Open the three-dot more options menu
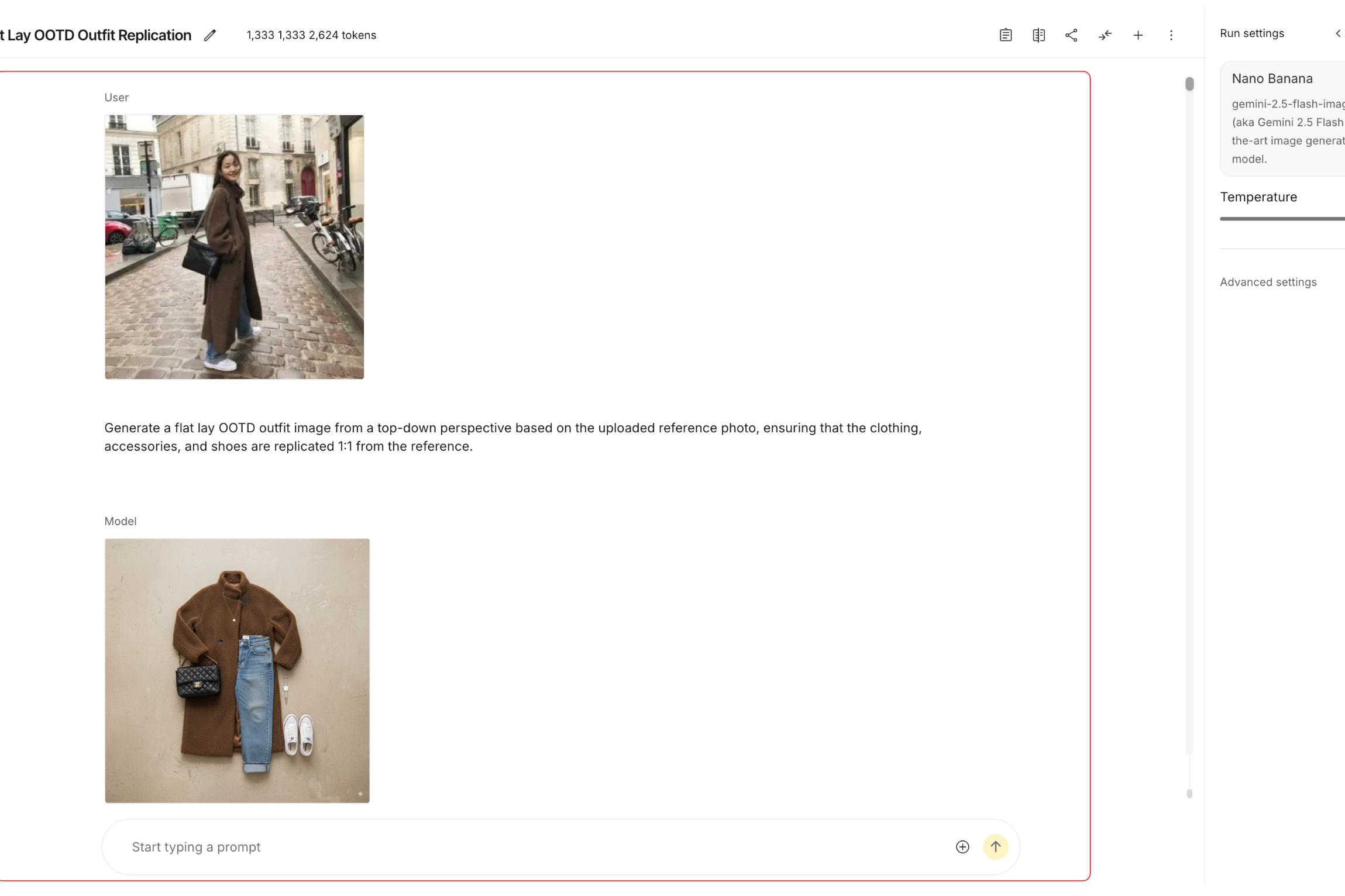Viewport: 1345px width, 896px height. pyautogui.click(x=1171, y=35)
